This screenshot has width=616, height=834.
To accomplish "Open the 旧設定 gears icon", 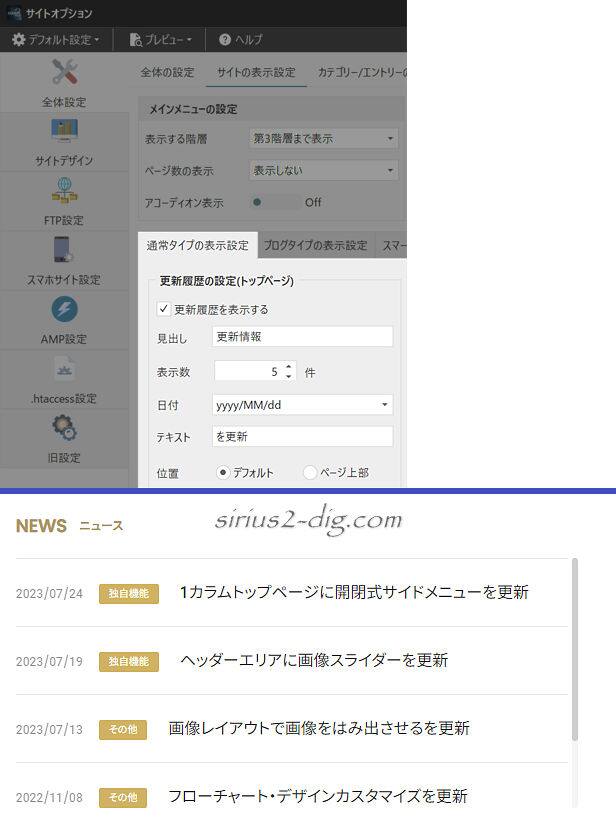I will [x=64, y=428].
